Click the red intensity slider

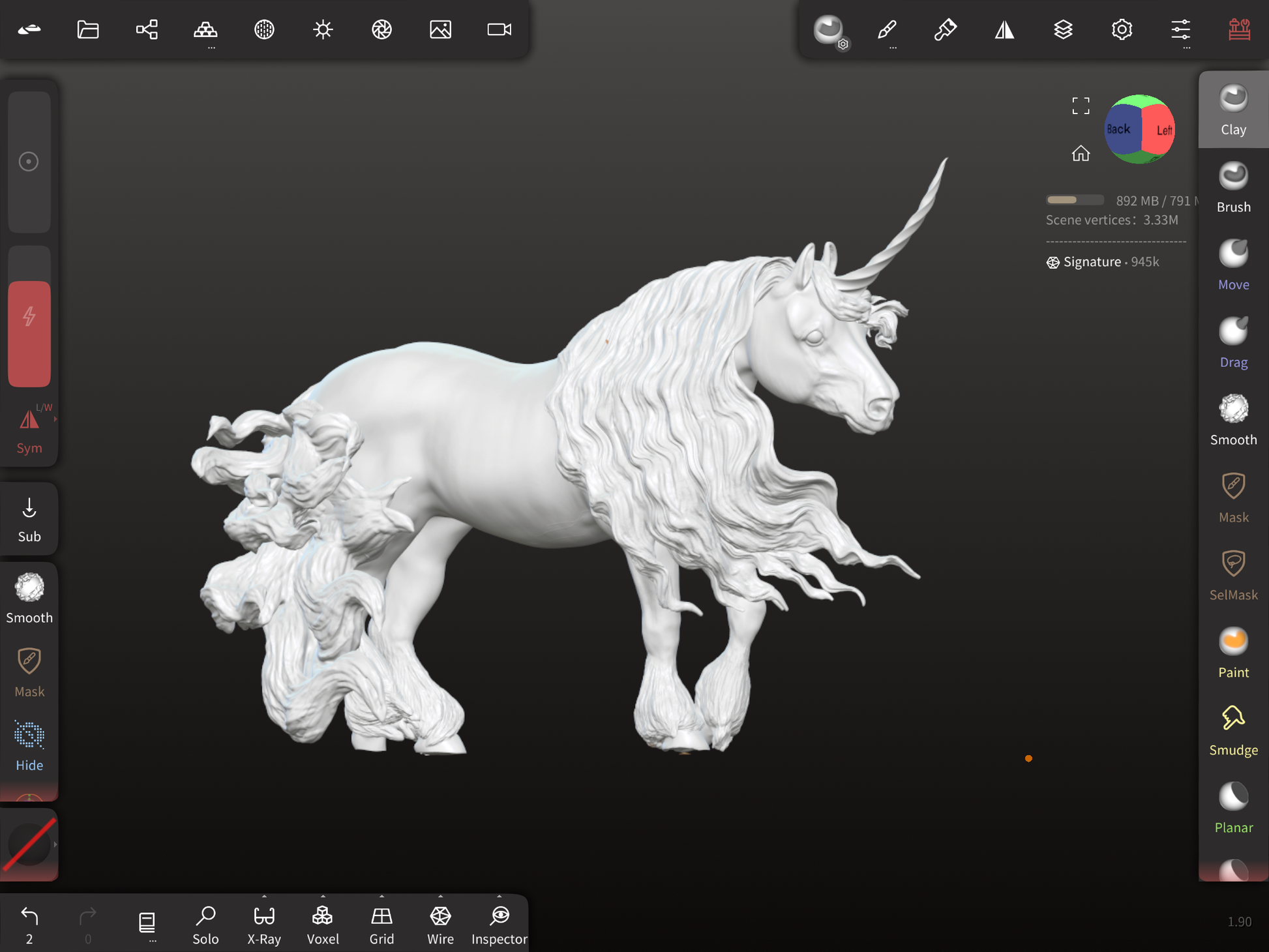29,333
